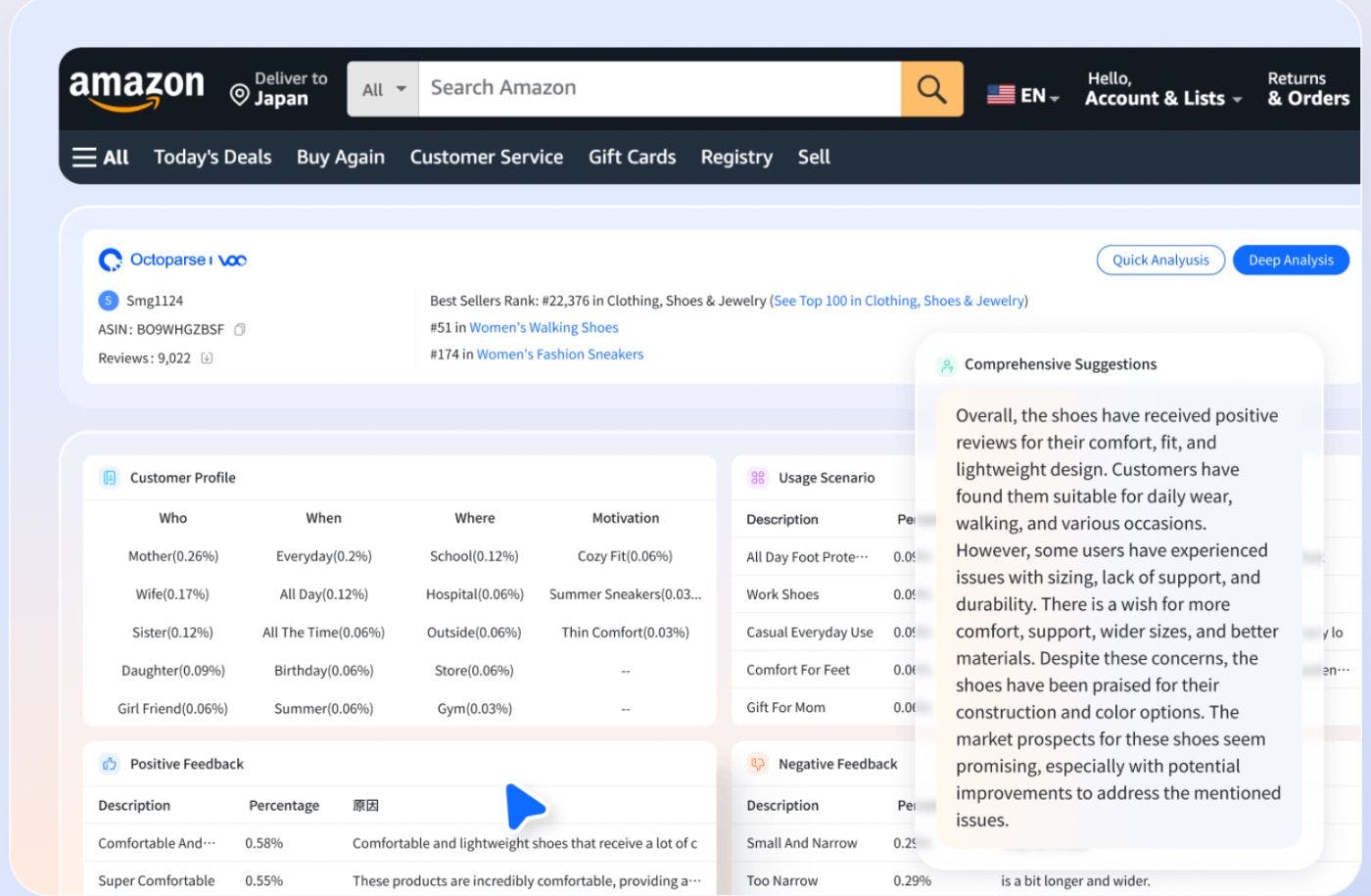Screen dimensions: 1371x896
Task: Click the Quick Analysis button
Action: [1160, 259]
